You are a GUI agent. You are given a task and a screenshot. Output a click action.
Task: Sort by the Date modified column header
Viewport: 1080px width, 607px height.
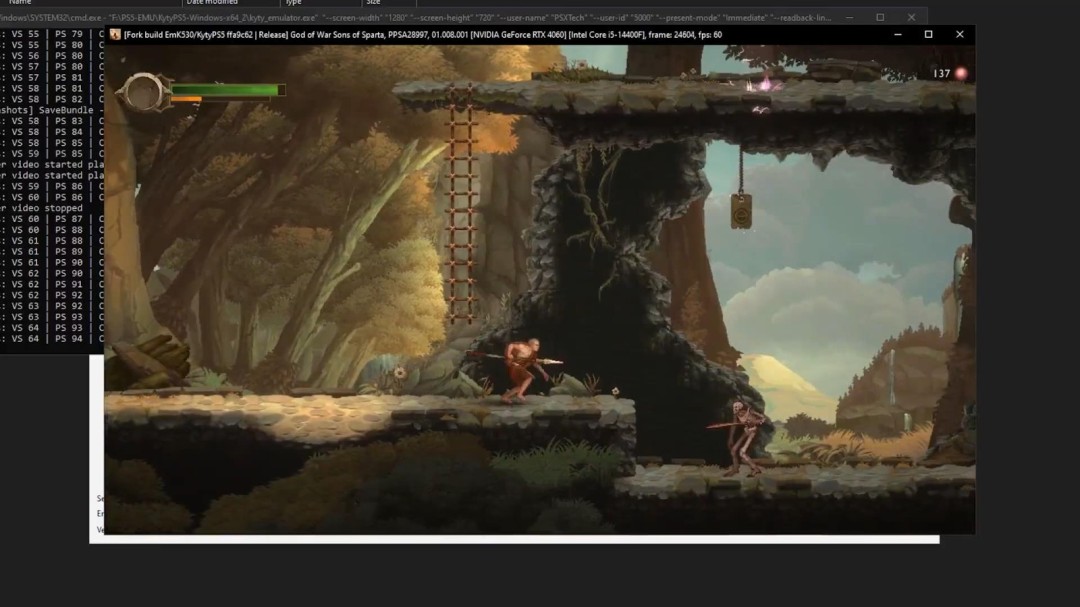click(212, 3)
